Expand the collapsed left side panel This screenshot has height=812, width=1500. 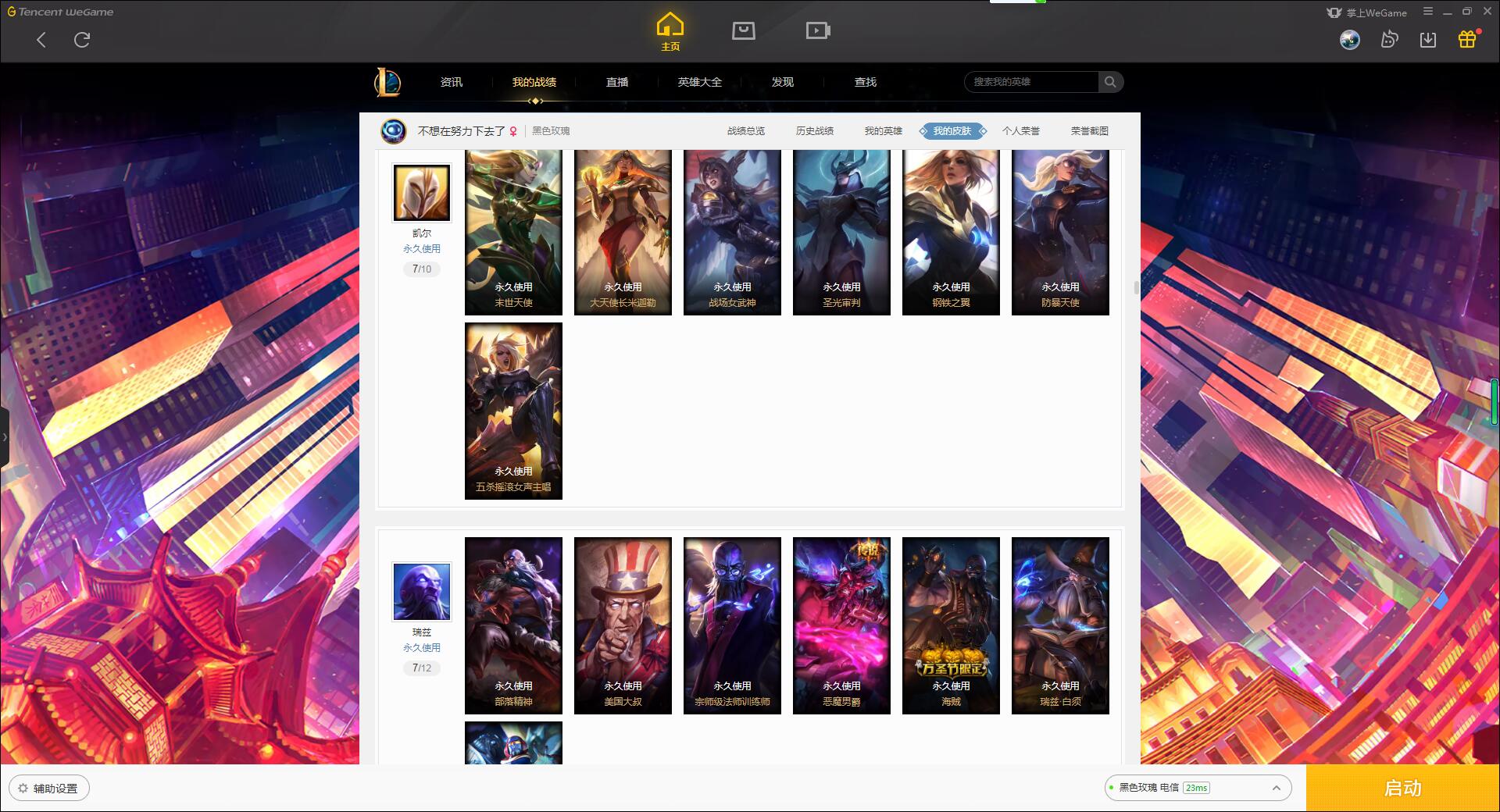coord(4,437)
